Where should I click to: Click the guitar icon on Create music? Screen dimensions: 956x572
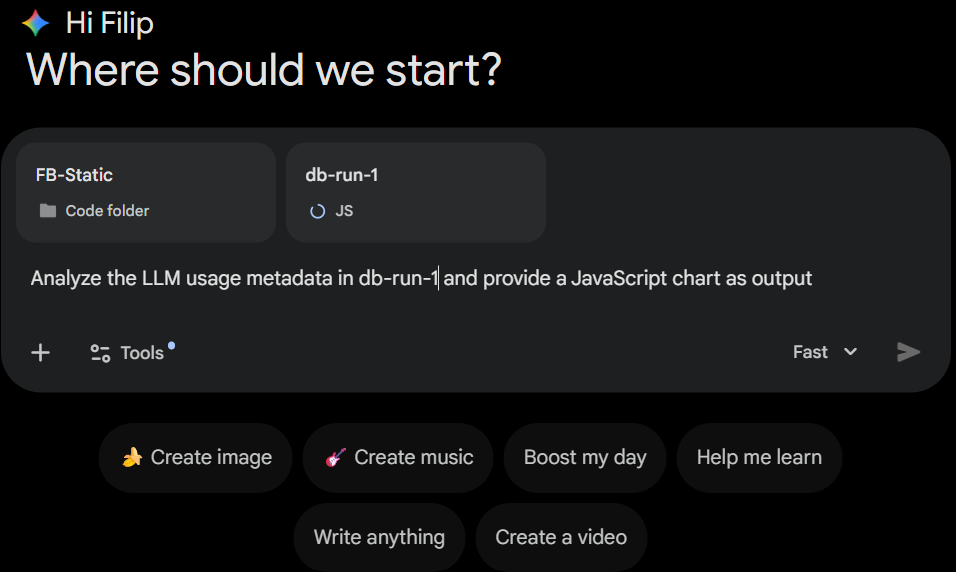click(x=335, y=458)
